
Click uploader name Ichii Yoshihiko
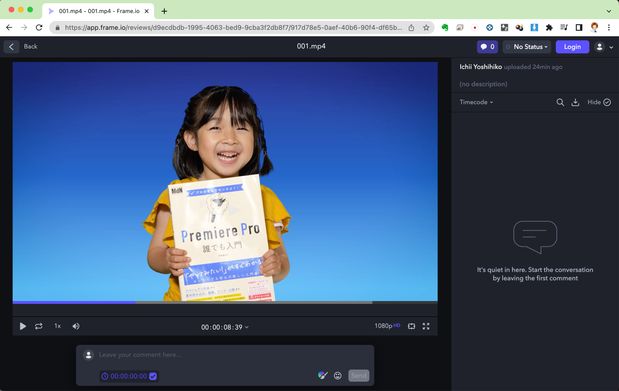tap(480, 67)
